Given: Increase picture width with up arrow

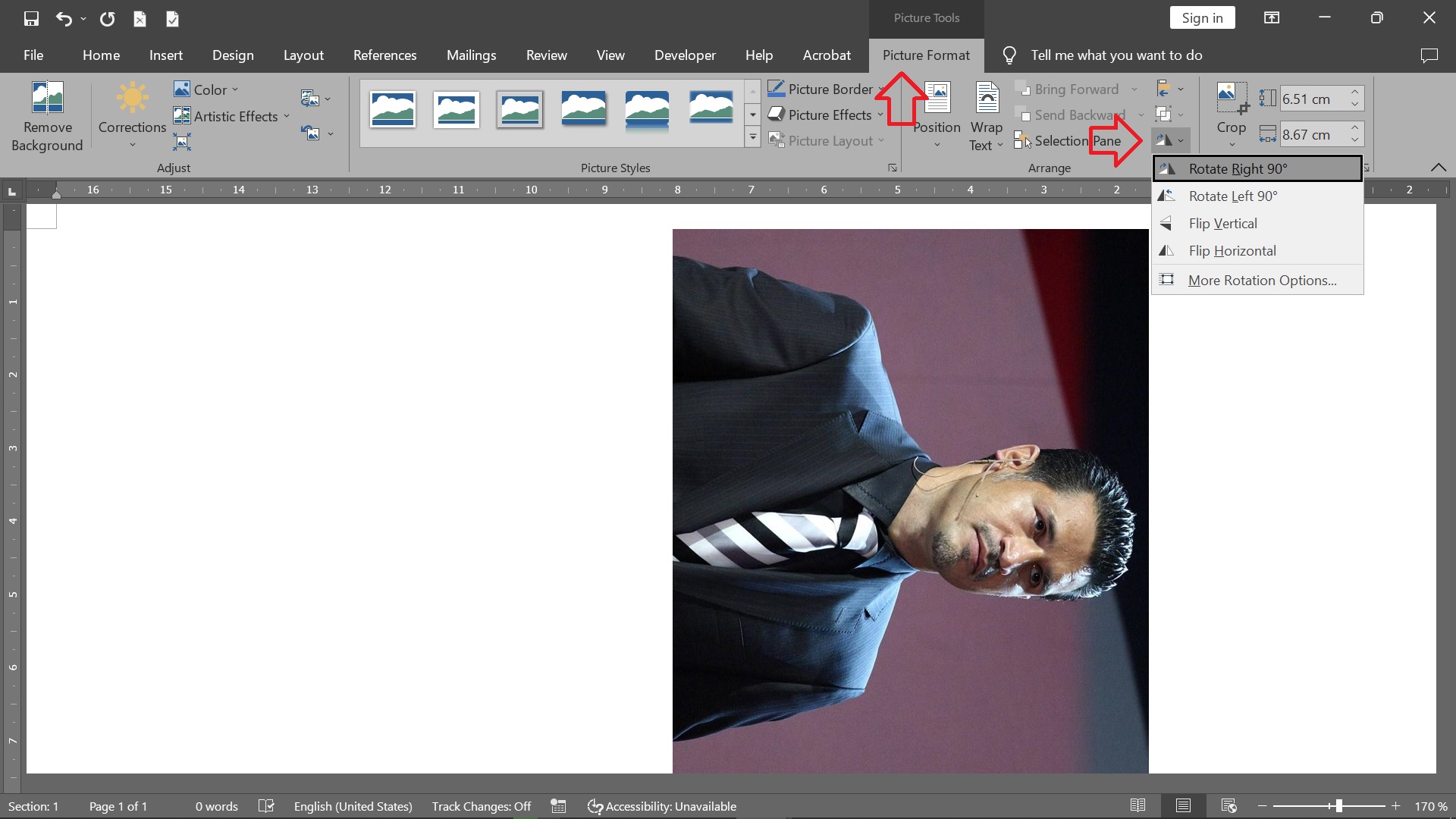Looking at the screenshot, I should click(x=1354, y=127).
